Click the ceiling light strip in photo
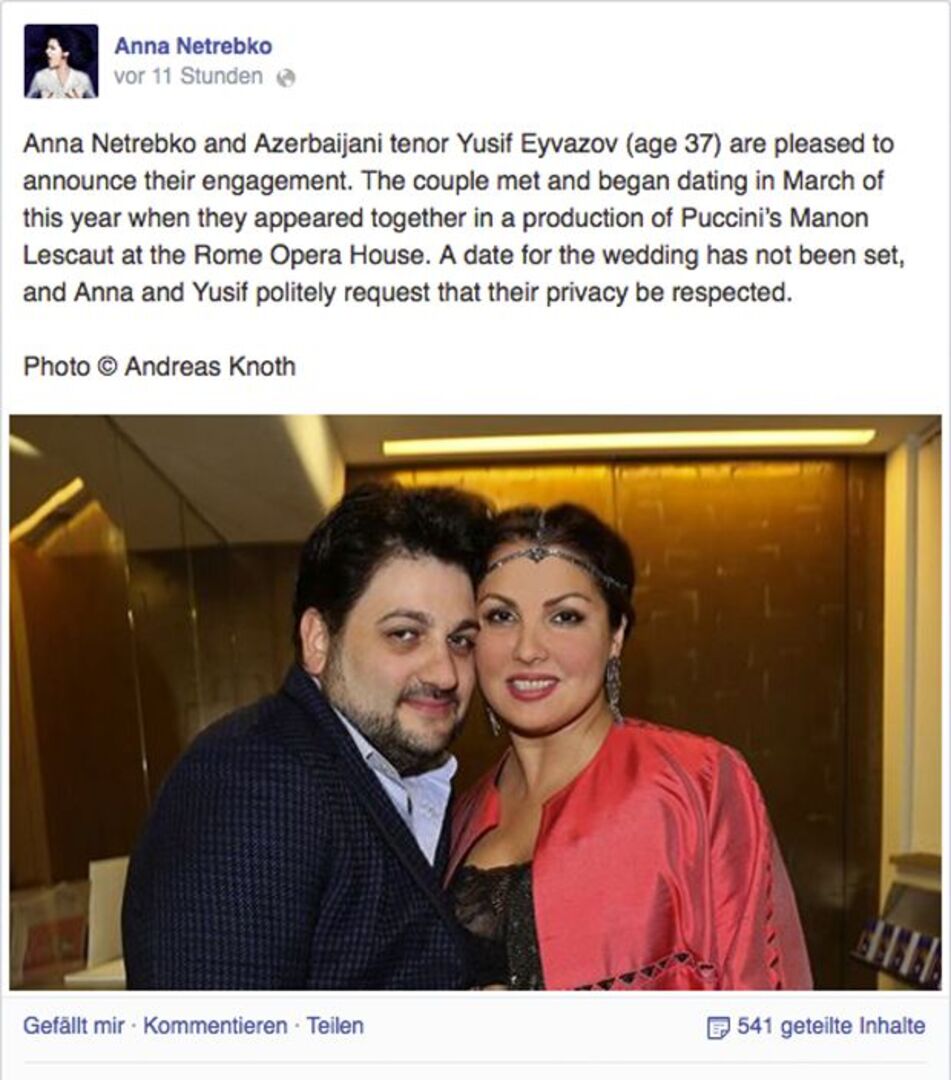 point(628,441)
